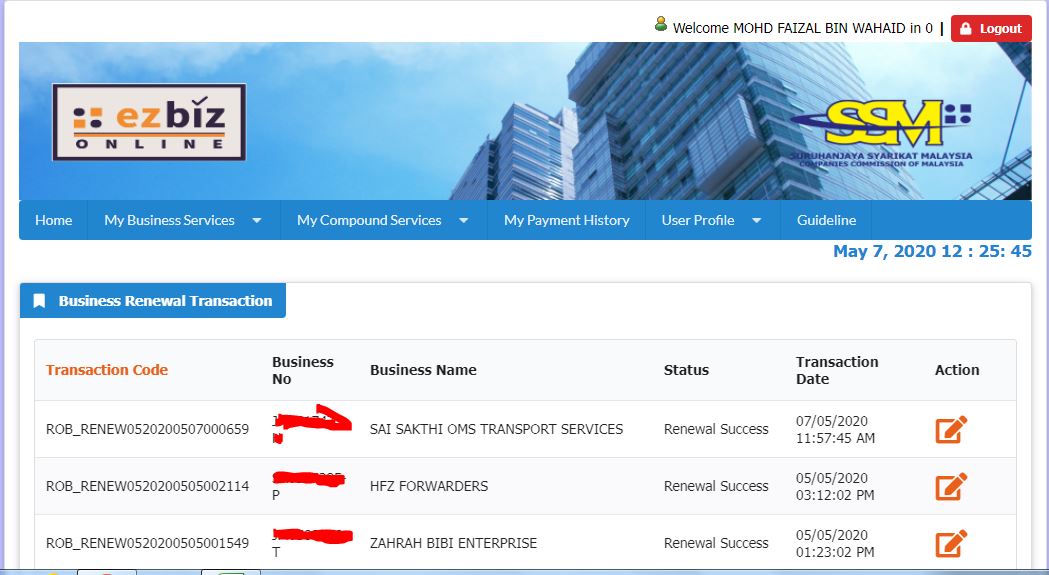Click Renewal Success status for HFZ FORWARDERS
Viewport: 1049px width, 575px height.
point(716,486)
